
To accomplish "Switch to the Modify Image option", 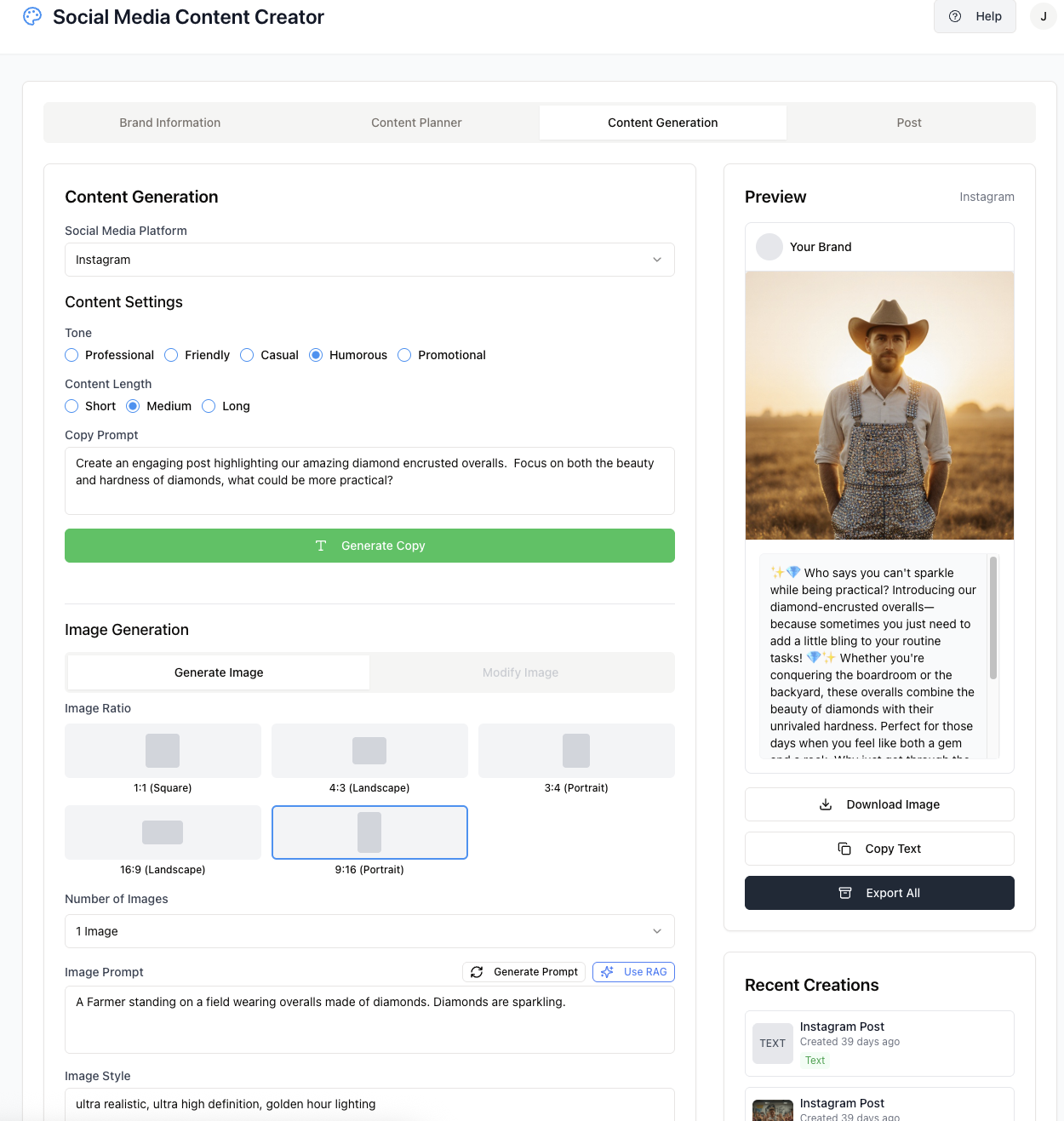I will (x=520, y=672).
